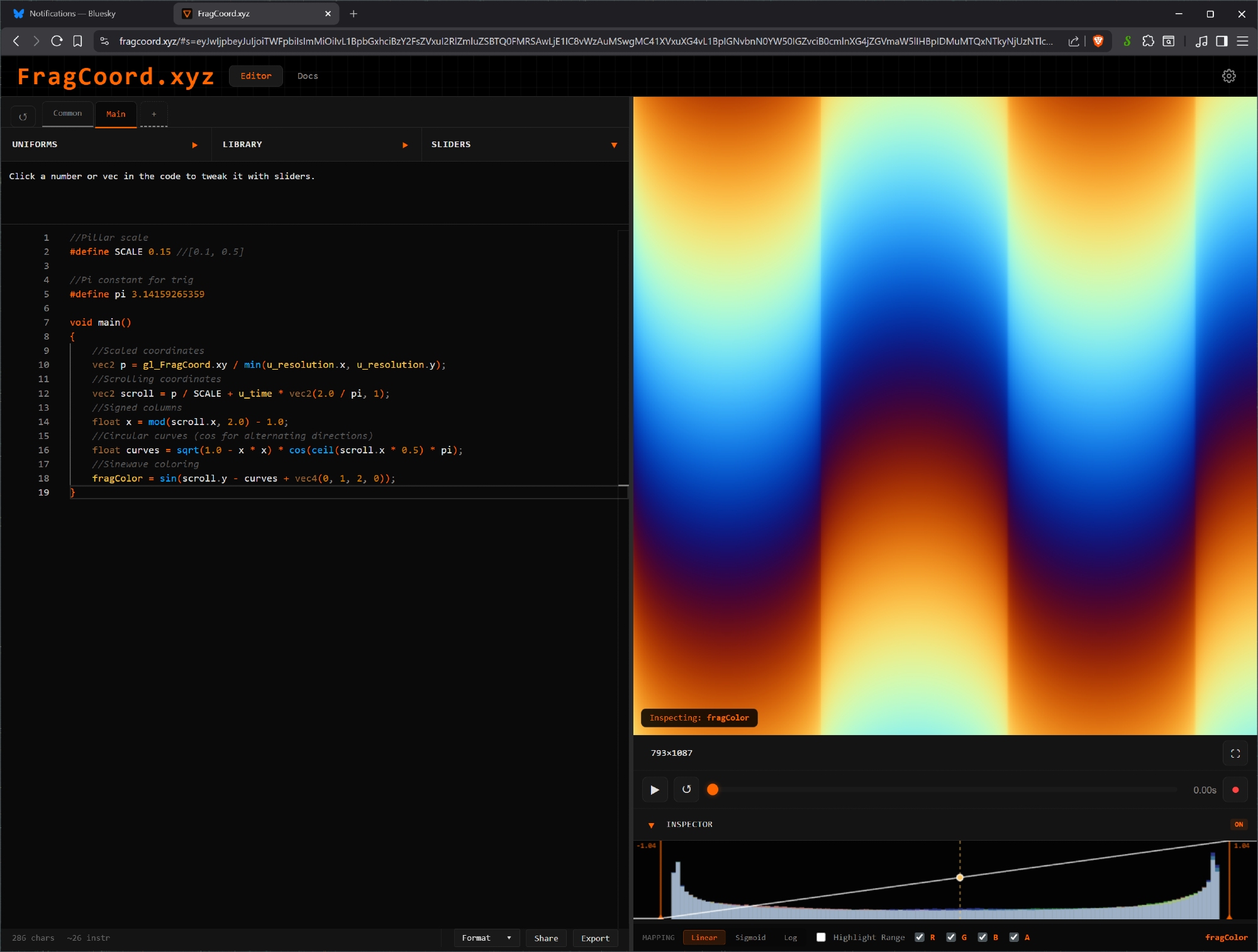This screenshot has height=952, width=1258.
Task: Click the reset icon left of Common tab
Action: (23, 116)
